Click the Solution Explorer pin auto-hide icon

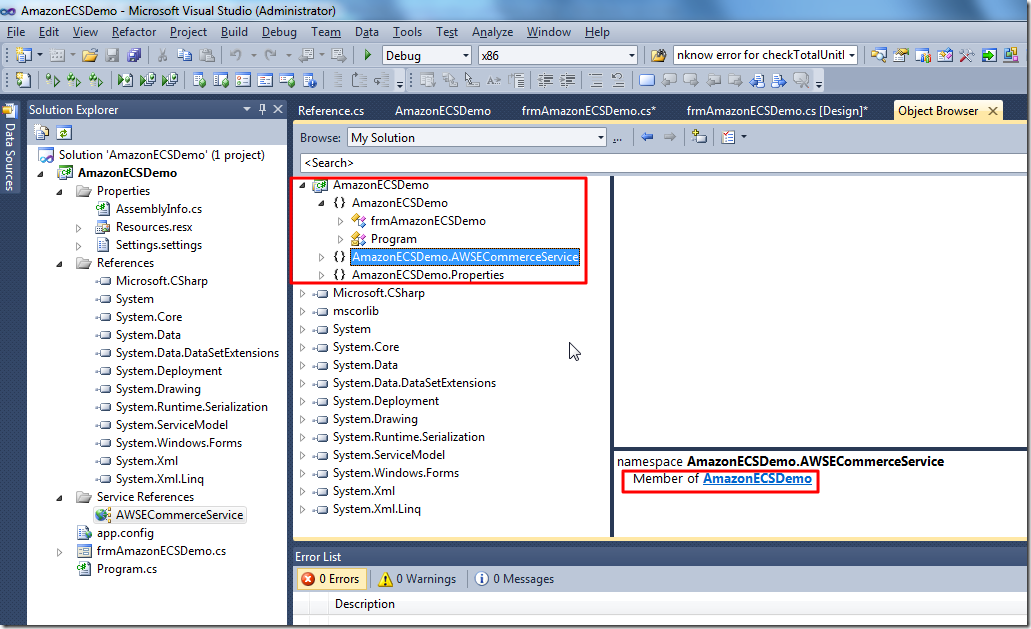(262, 109)
